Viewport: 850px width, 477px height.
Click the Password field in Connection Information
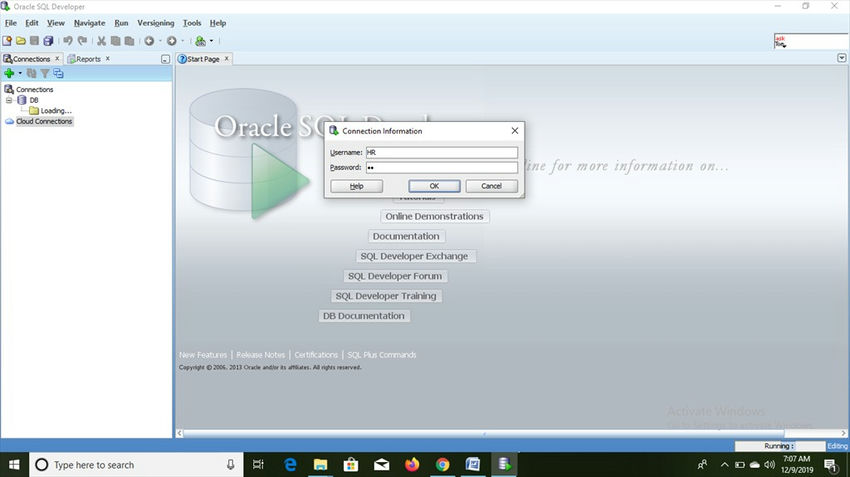point(442,167)
